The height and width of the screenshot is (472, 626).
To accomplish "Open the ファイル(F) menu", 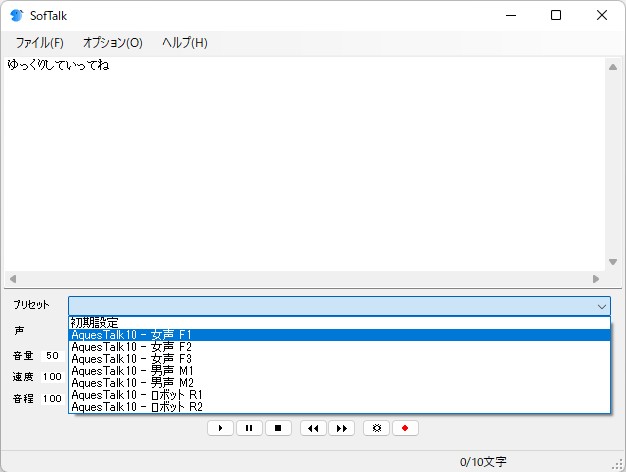I will (40, 43).
